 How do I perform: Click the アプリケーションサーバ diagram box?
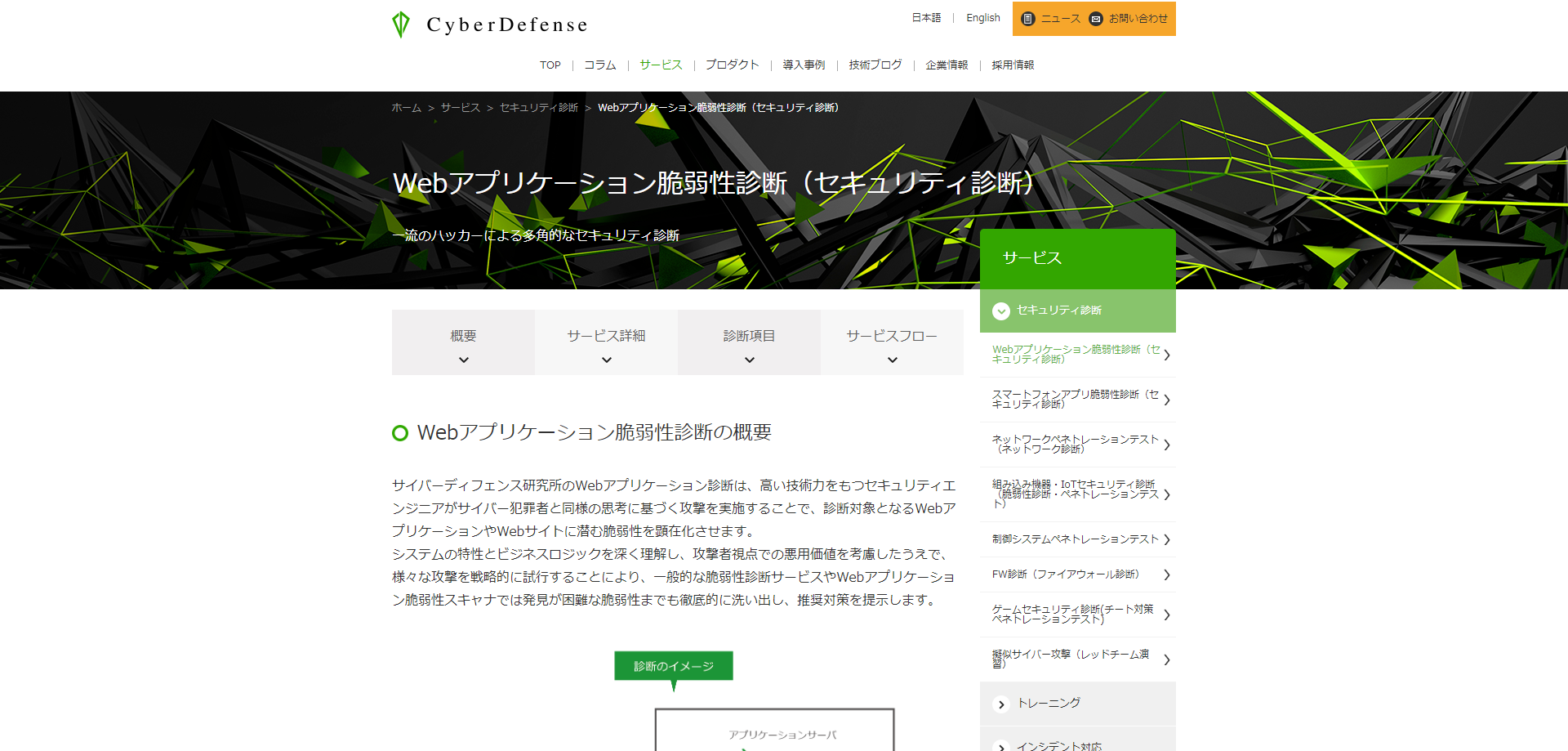[x=775, y=731]
